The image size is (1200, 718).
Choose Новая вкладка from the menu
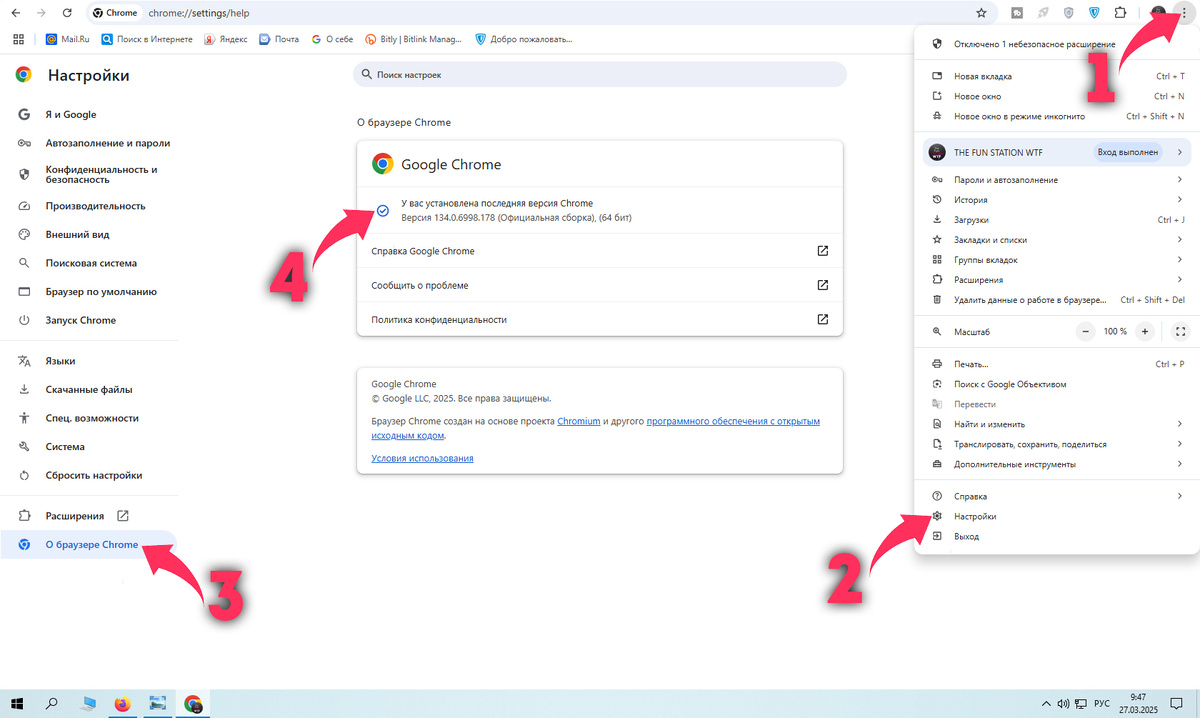1057,76
